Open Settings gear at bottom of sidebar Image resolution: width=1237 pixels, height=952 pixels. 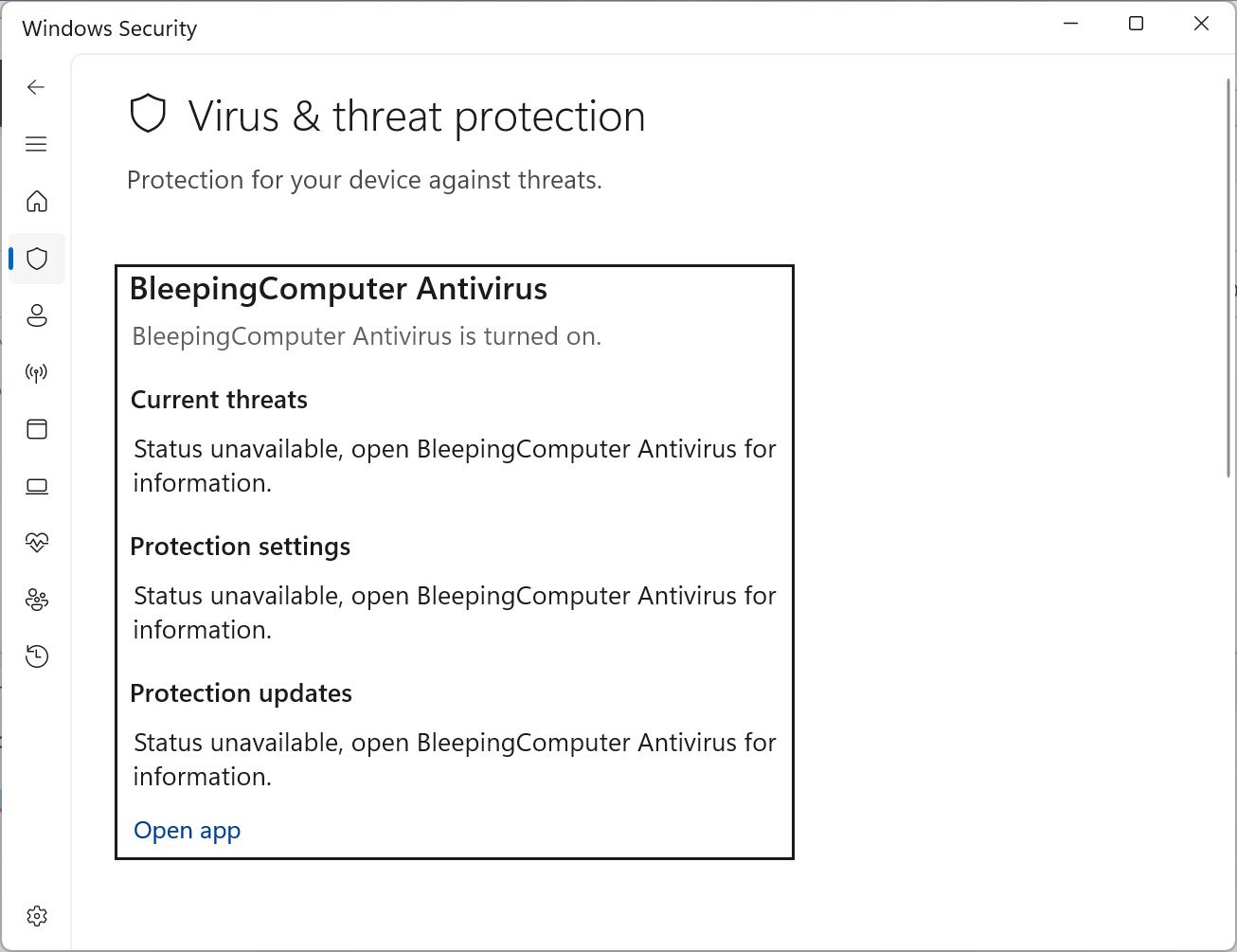tap(37, 916)
